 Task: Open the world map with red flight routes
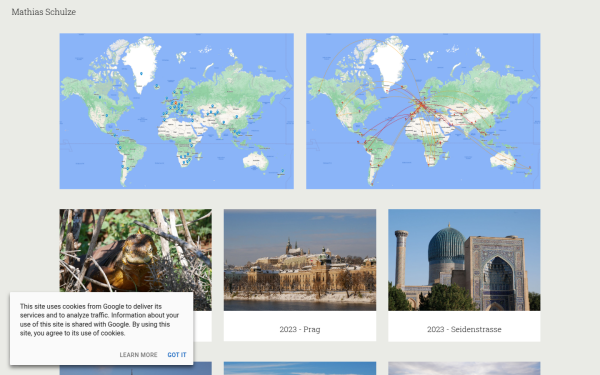(x=423, y=111)
